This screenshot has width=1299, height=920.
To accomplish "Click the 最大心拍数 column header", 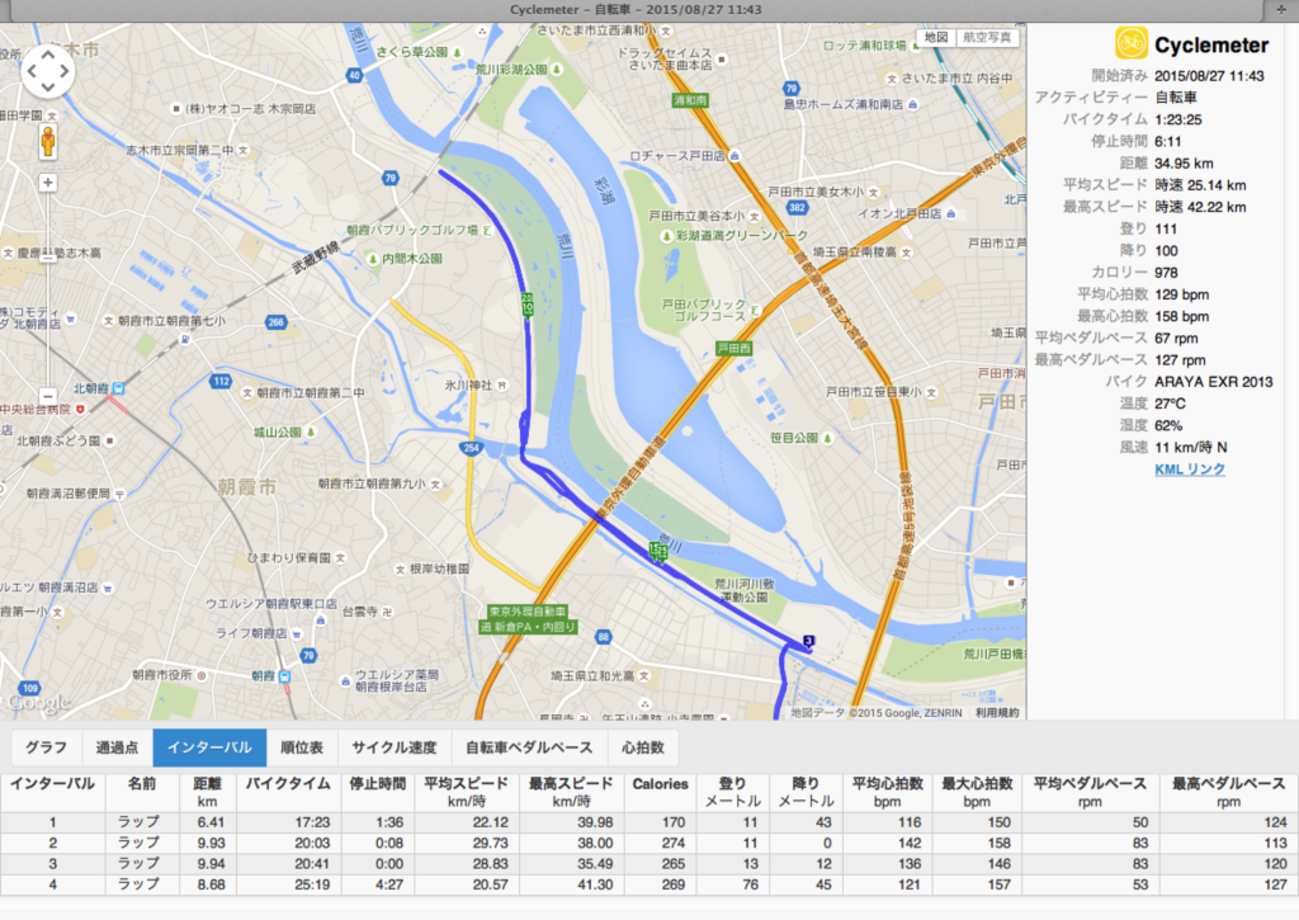I will (977, 792).
